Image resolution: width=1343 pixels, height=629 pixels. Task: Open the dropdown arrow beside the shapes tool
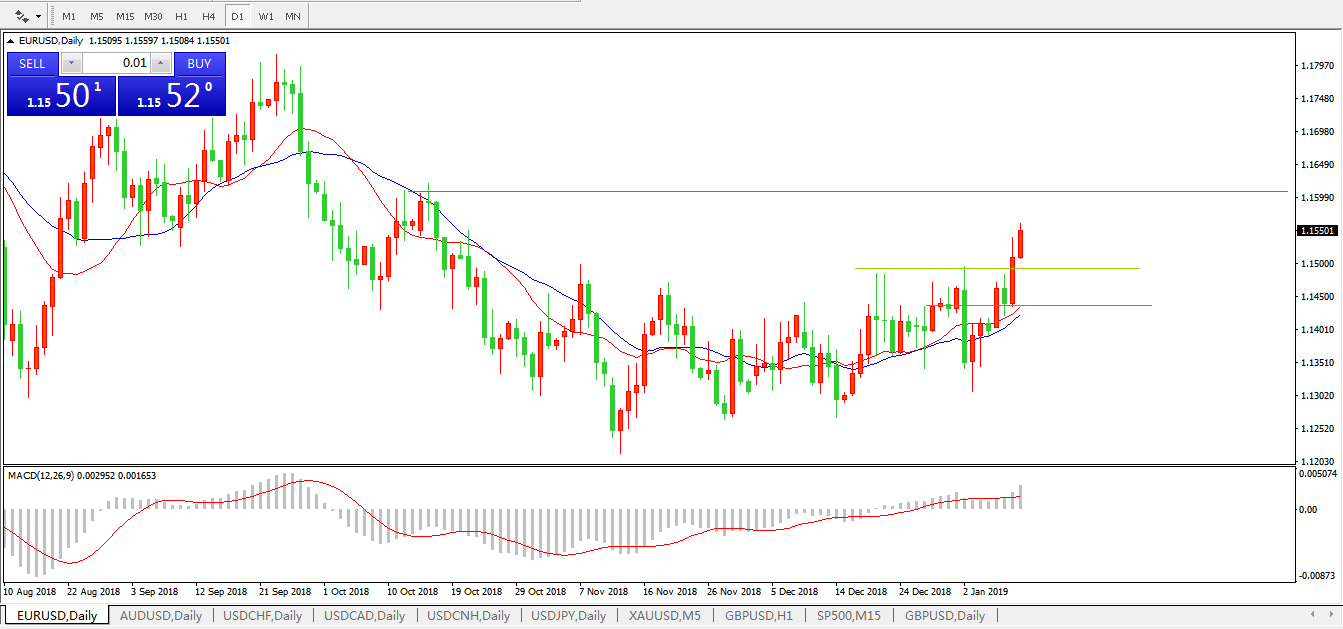pyautogui.click(x=39, y=16)
